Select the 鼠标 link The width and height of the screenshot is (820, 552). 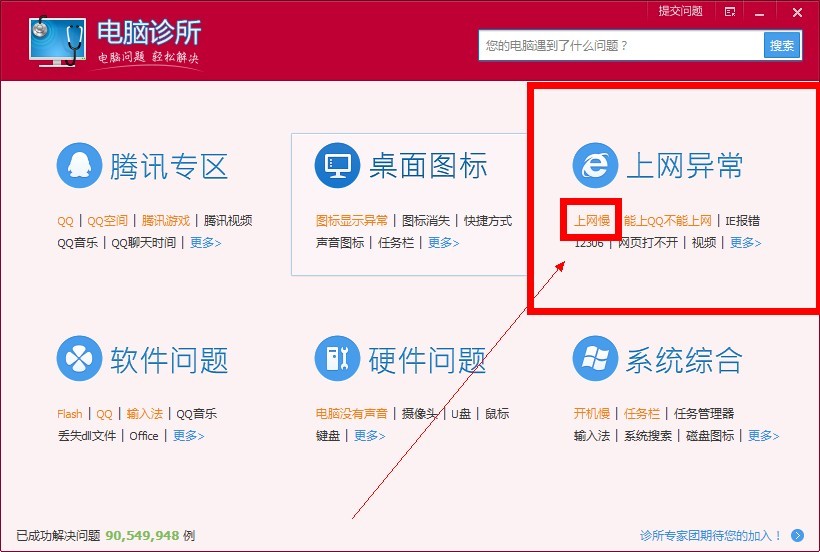tap(497, 414)
